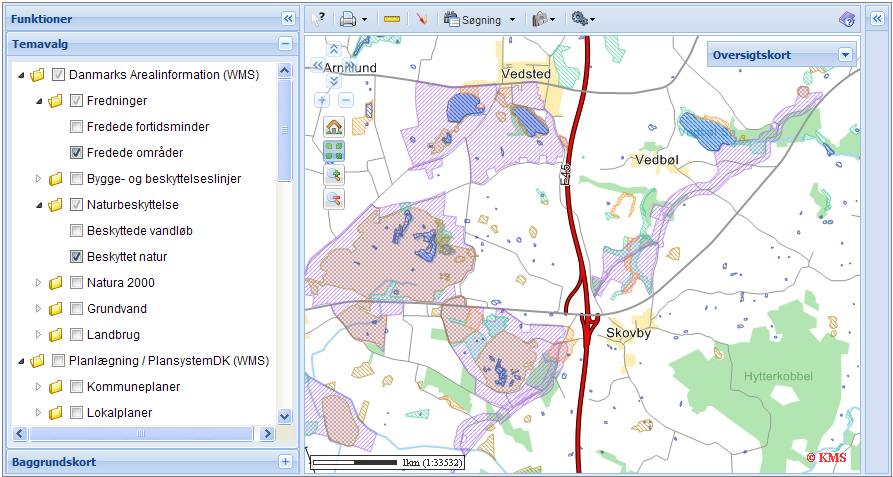Enable Fredede fortidsminder layer

click(x=76, y=126)
